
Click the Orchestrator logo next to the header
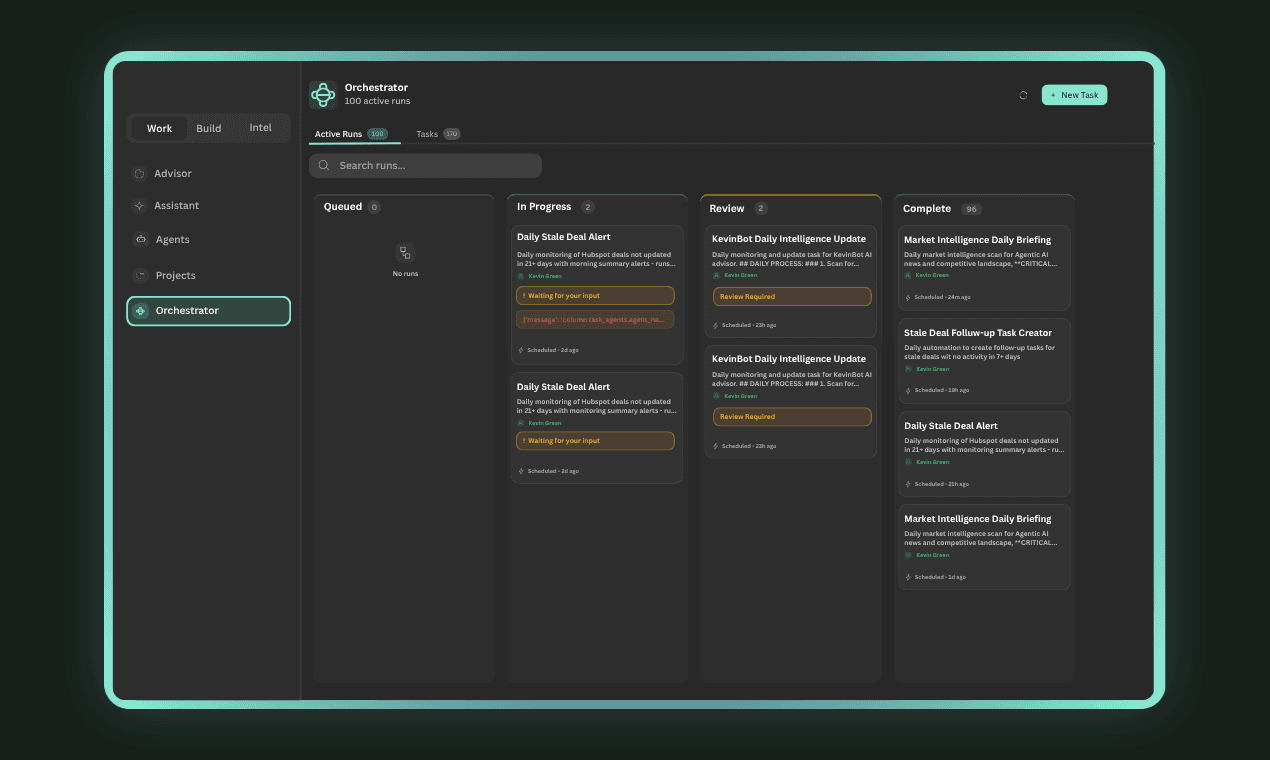[322, 94]
